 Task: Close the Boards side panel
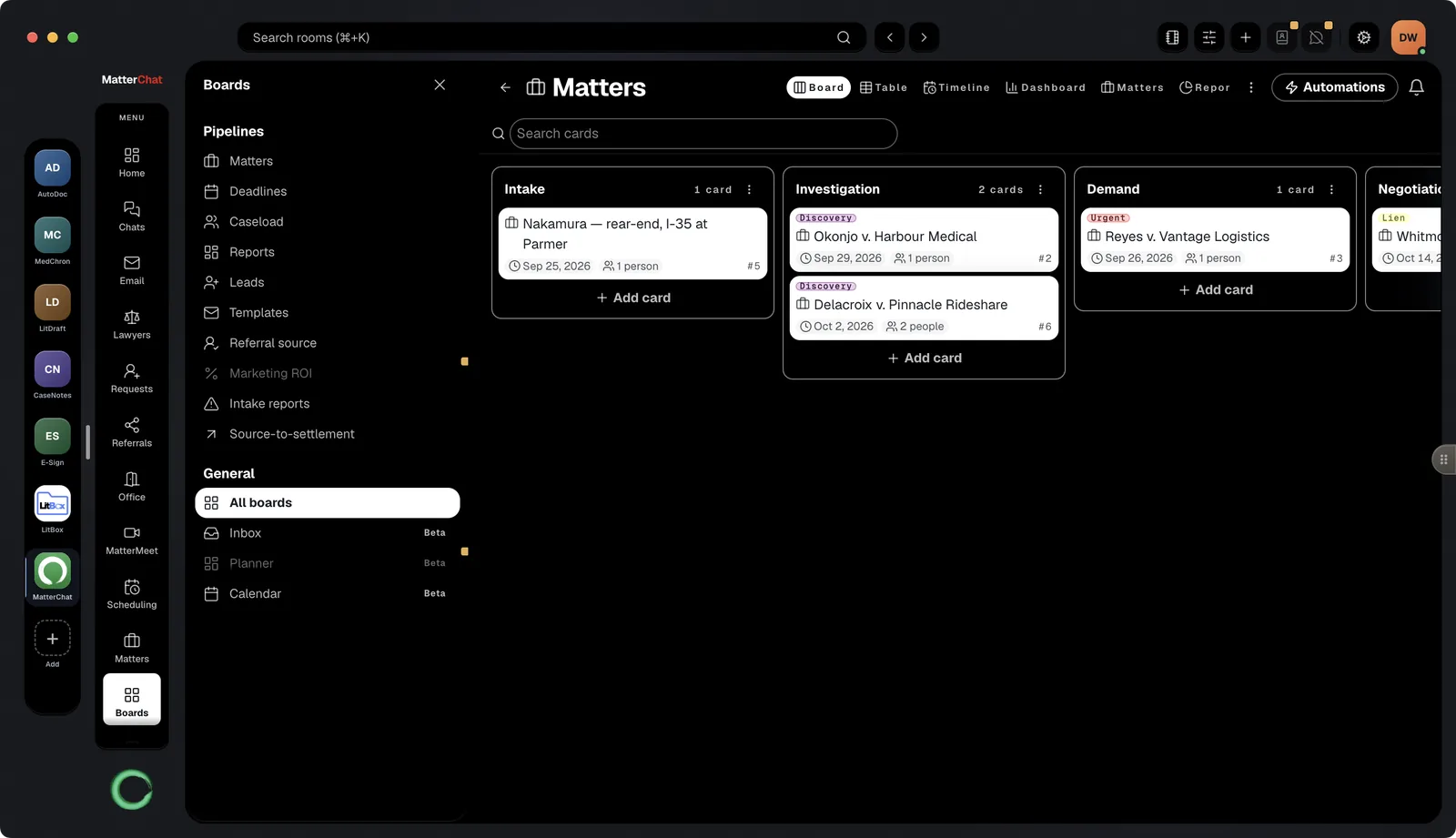pyautogui.click(x=440, y=85)
